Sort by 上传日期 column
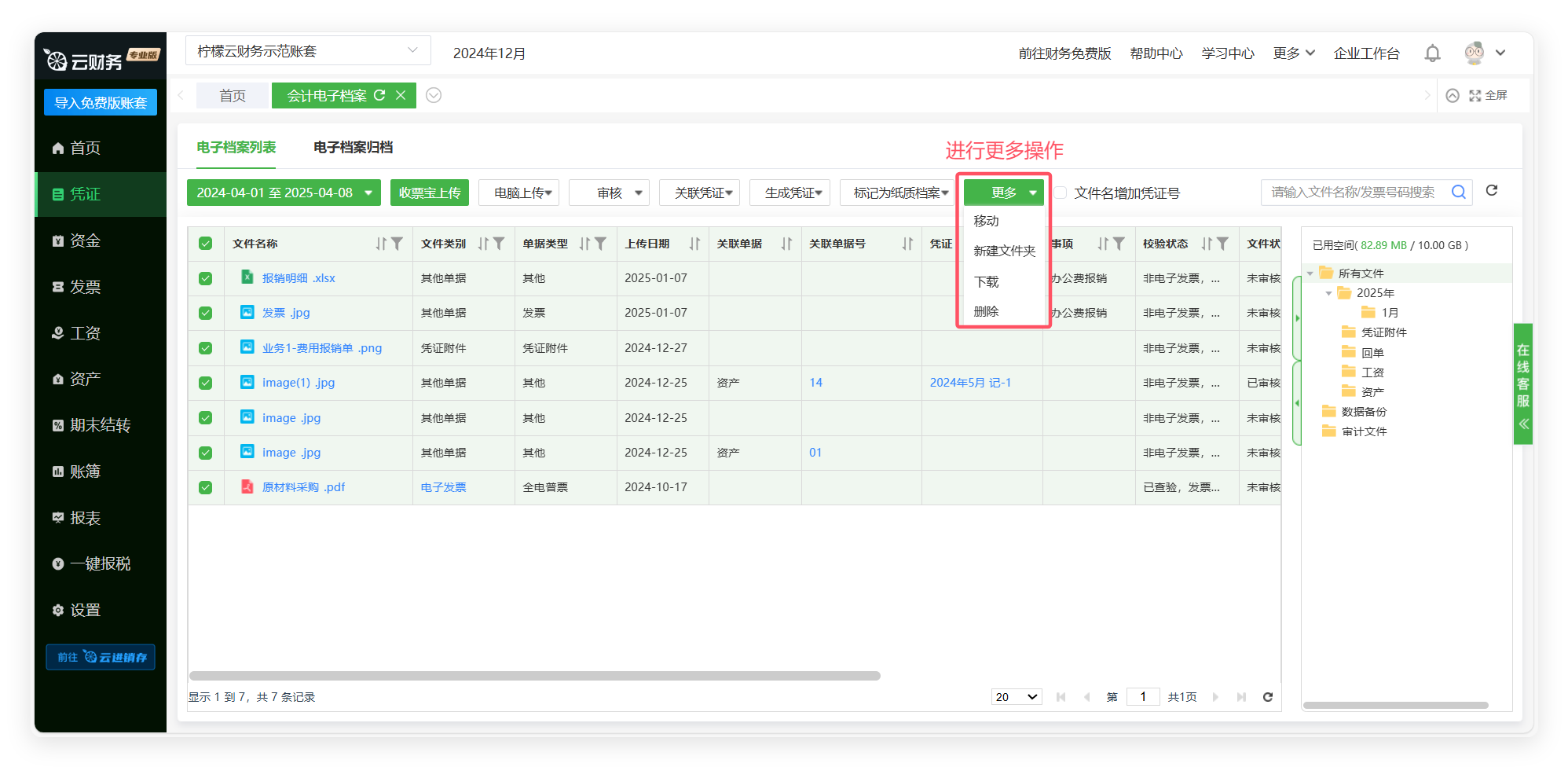This screenshot has height=767, width=1568. pyautogui.click(x=694, y=244)
